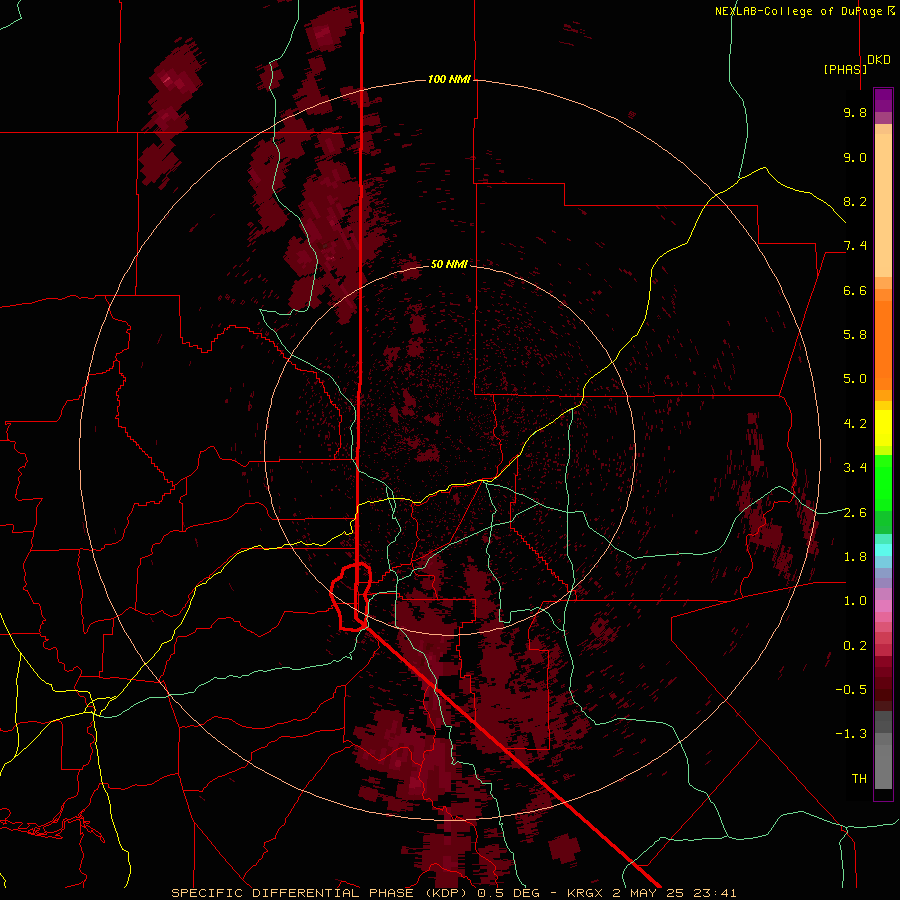The width and height of the screenshot is (900, 900).
Task: Click the 9.8 value on the color scale
Action: pos(855,112)
